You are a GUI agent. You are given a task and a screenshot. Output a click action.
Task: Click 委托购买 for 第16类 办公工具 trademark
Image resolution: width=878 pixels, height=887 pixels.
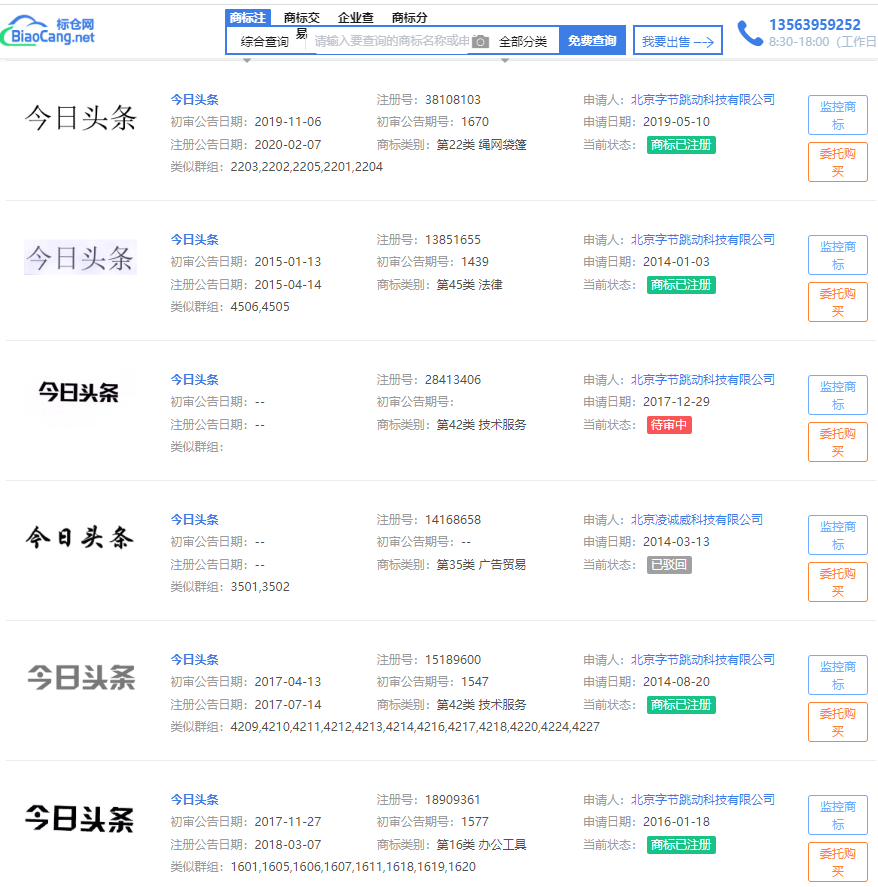tap(838, 862)
